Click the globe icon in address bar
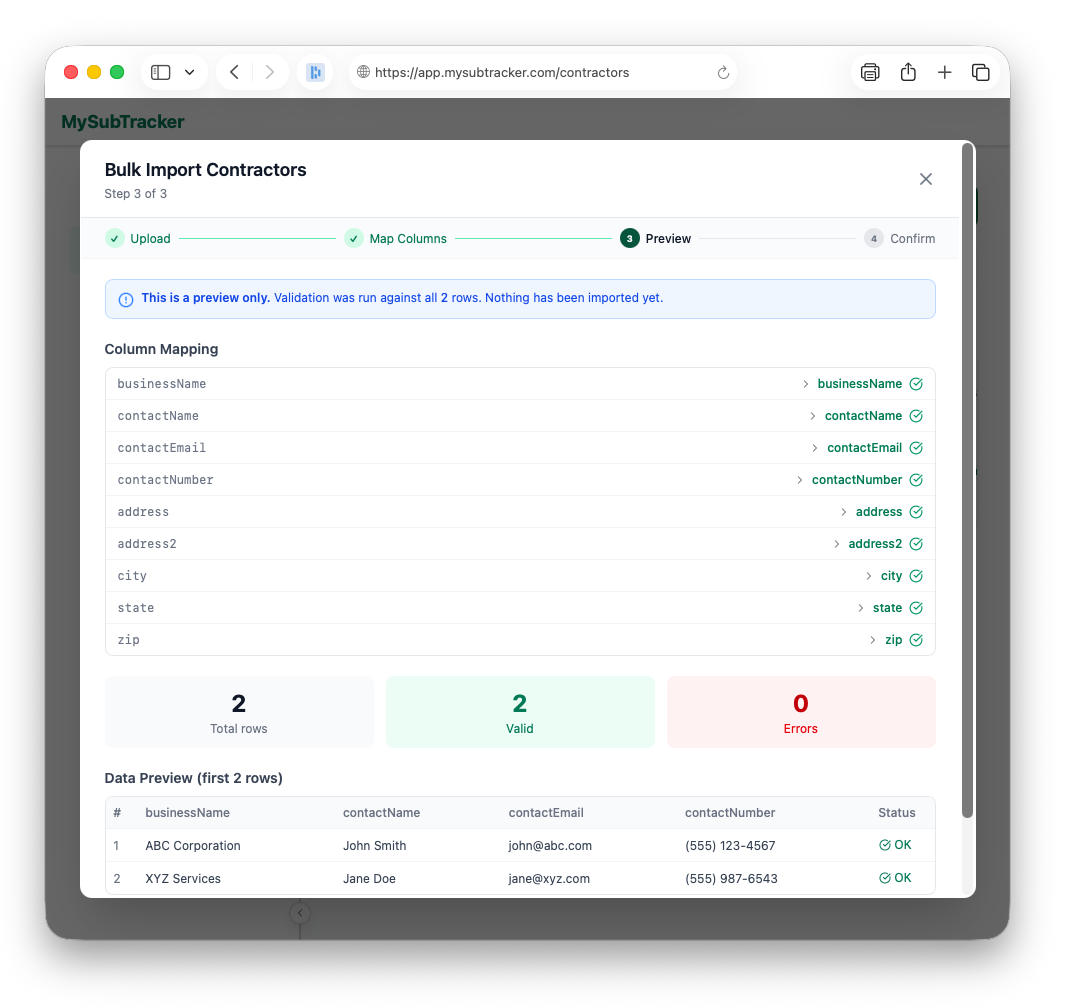1070x1008 pixels. pyautogui.click(x=364, y=72)
